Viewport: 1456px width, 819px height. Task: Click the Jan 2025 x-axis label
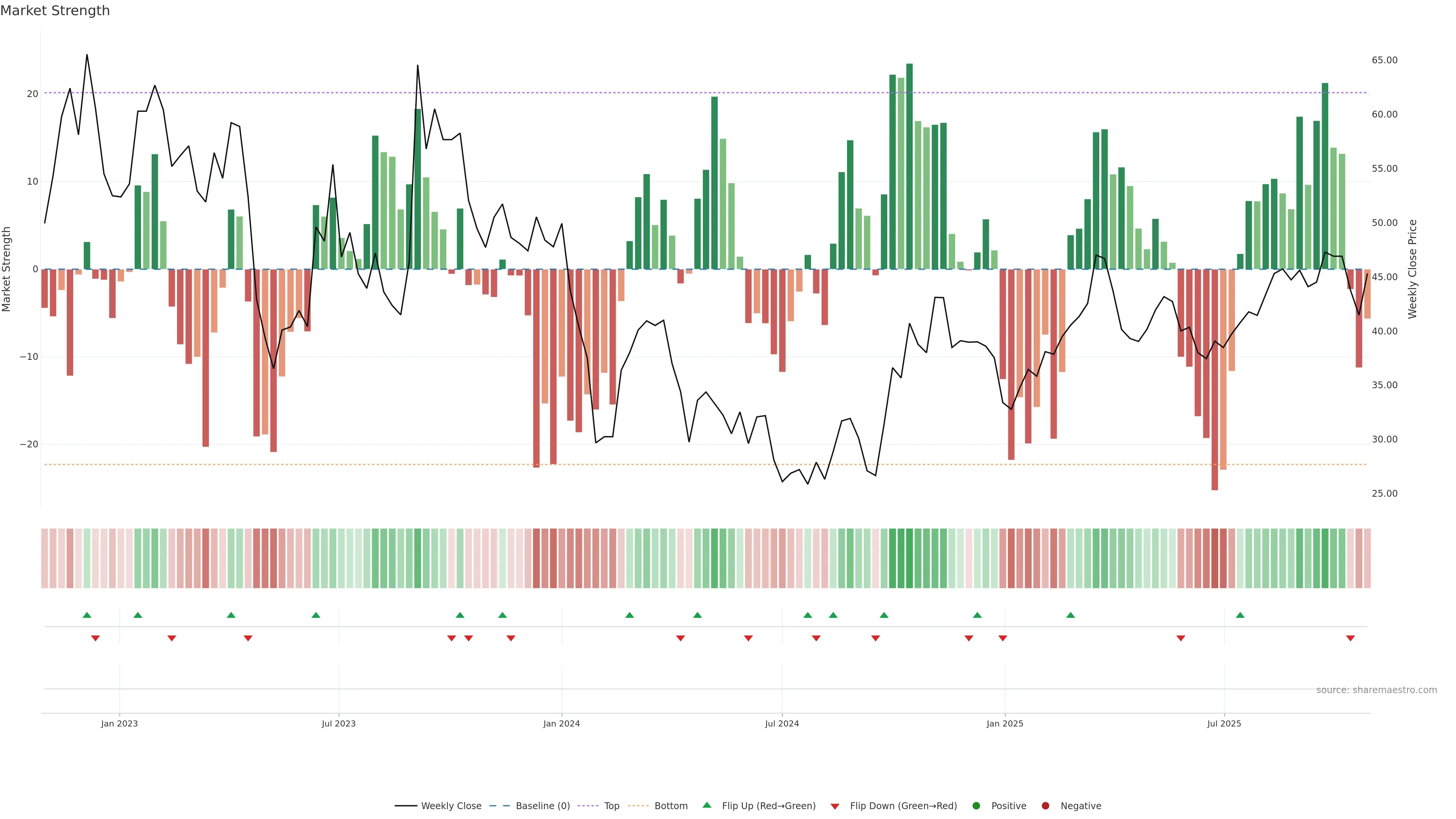click(1004, 723)
